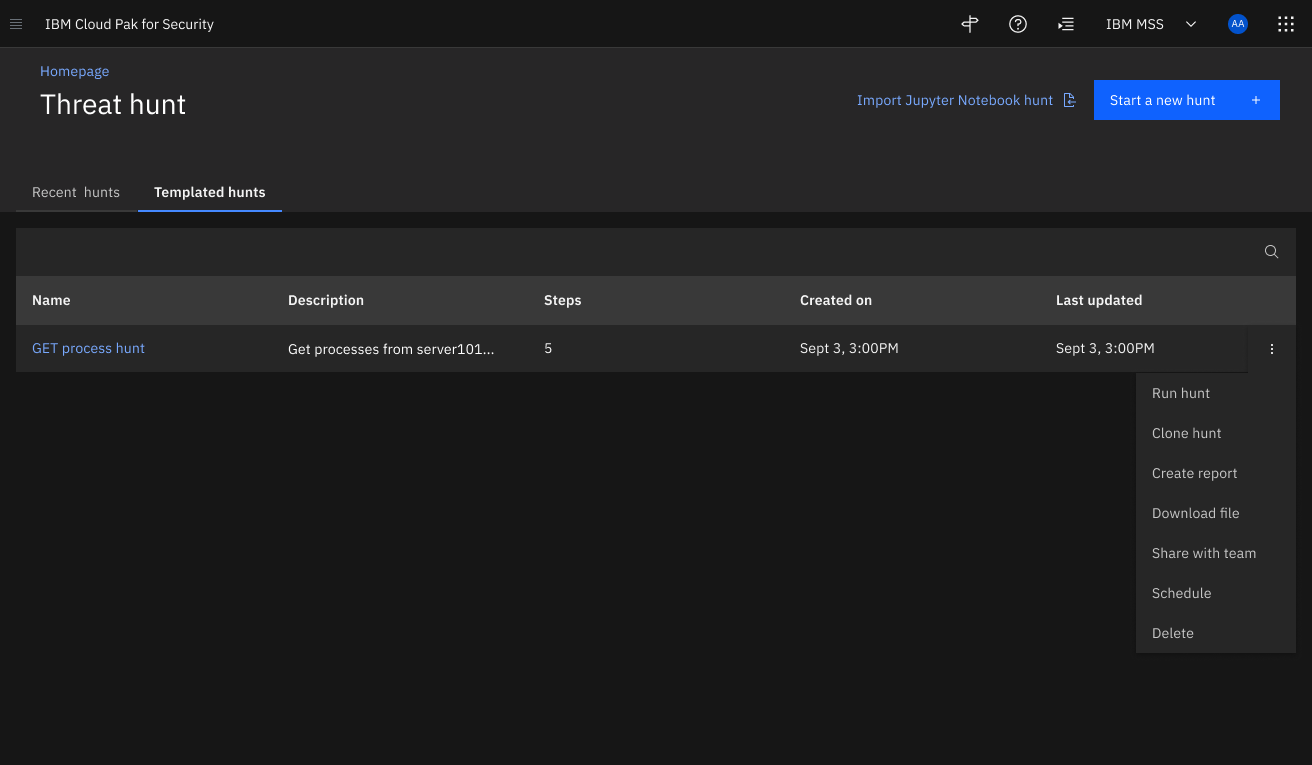Open the AA user avatar
This screenshot has width=1312, height=765.
(x=1238, y=24)
